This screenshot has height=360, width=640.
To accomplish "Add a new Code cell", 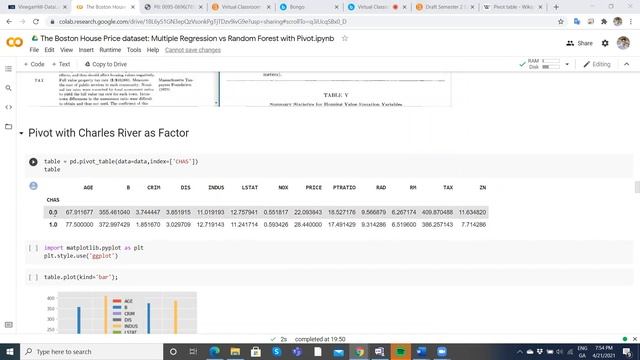I will coord(34,64).
